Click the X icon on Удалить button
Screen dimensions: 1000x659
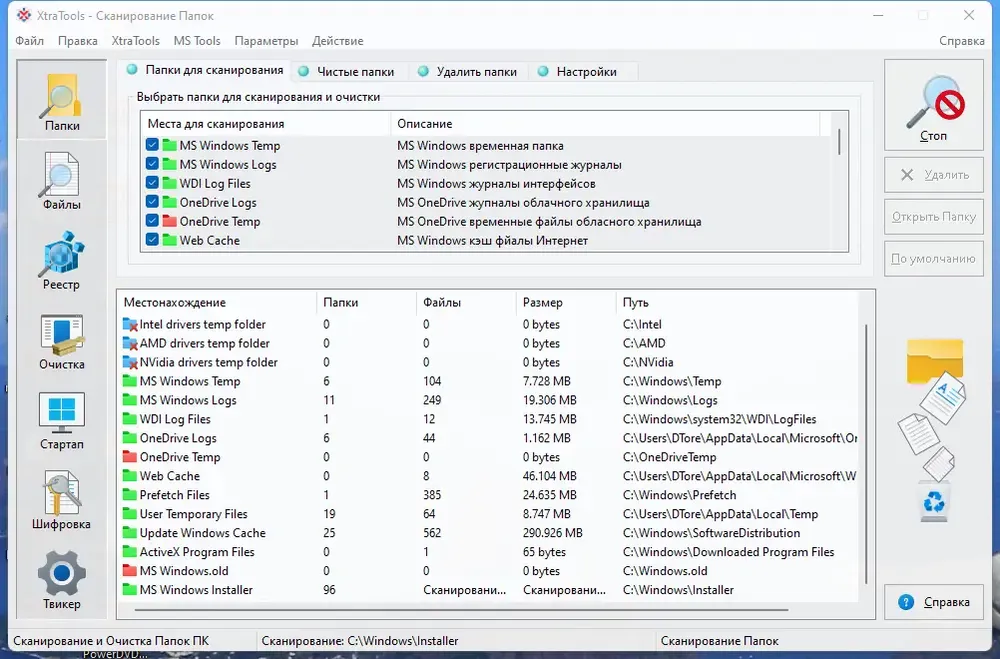[907, 175]
